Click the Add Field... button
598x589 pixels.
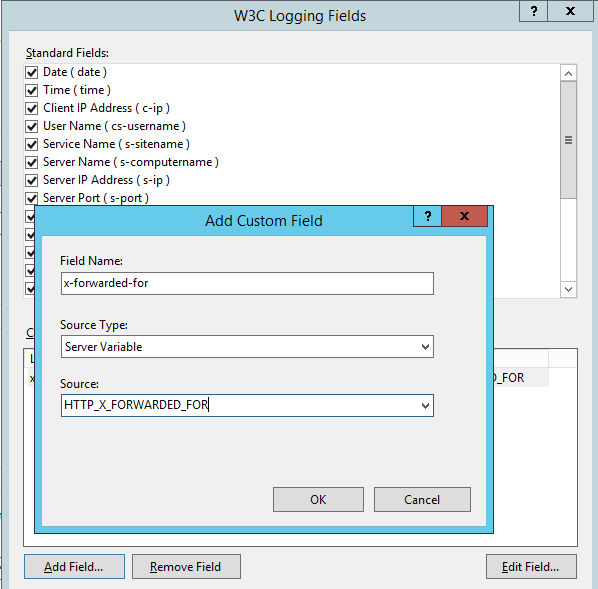point(74,566)
